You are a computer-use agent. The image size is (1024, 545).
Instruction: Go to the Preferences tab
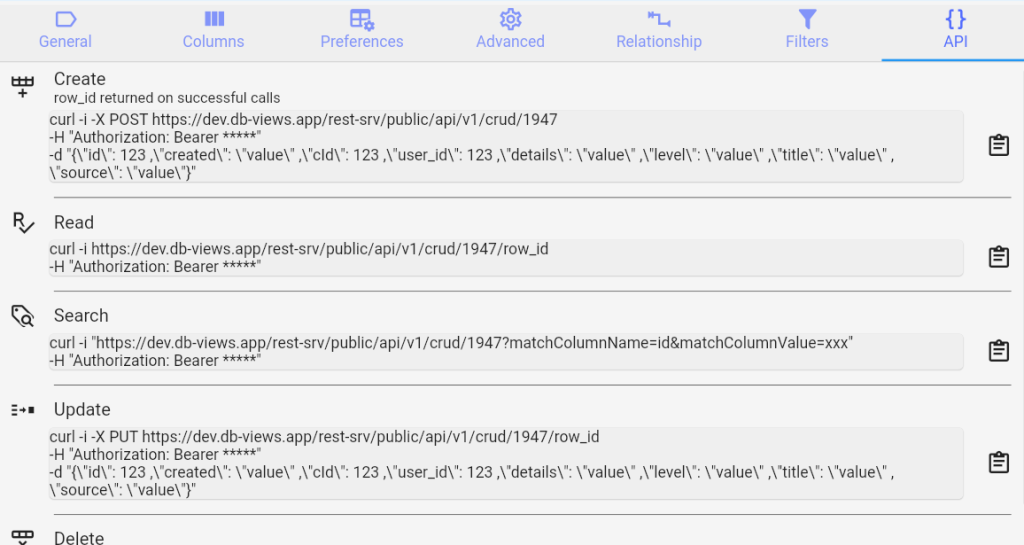[361, 30]
